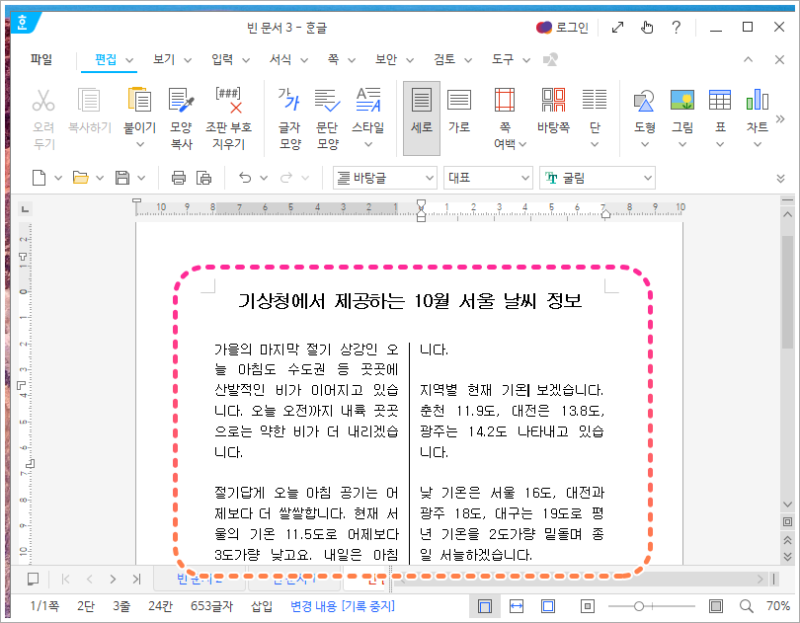
Task: Click the undo arrow icon
Action: click(245, 178)
